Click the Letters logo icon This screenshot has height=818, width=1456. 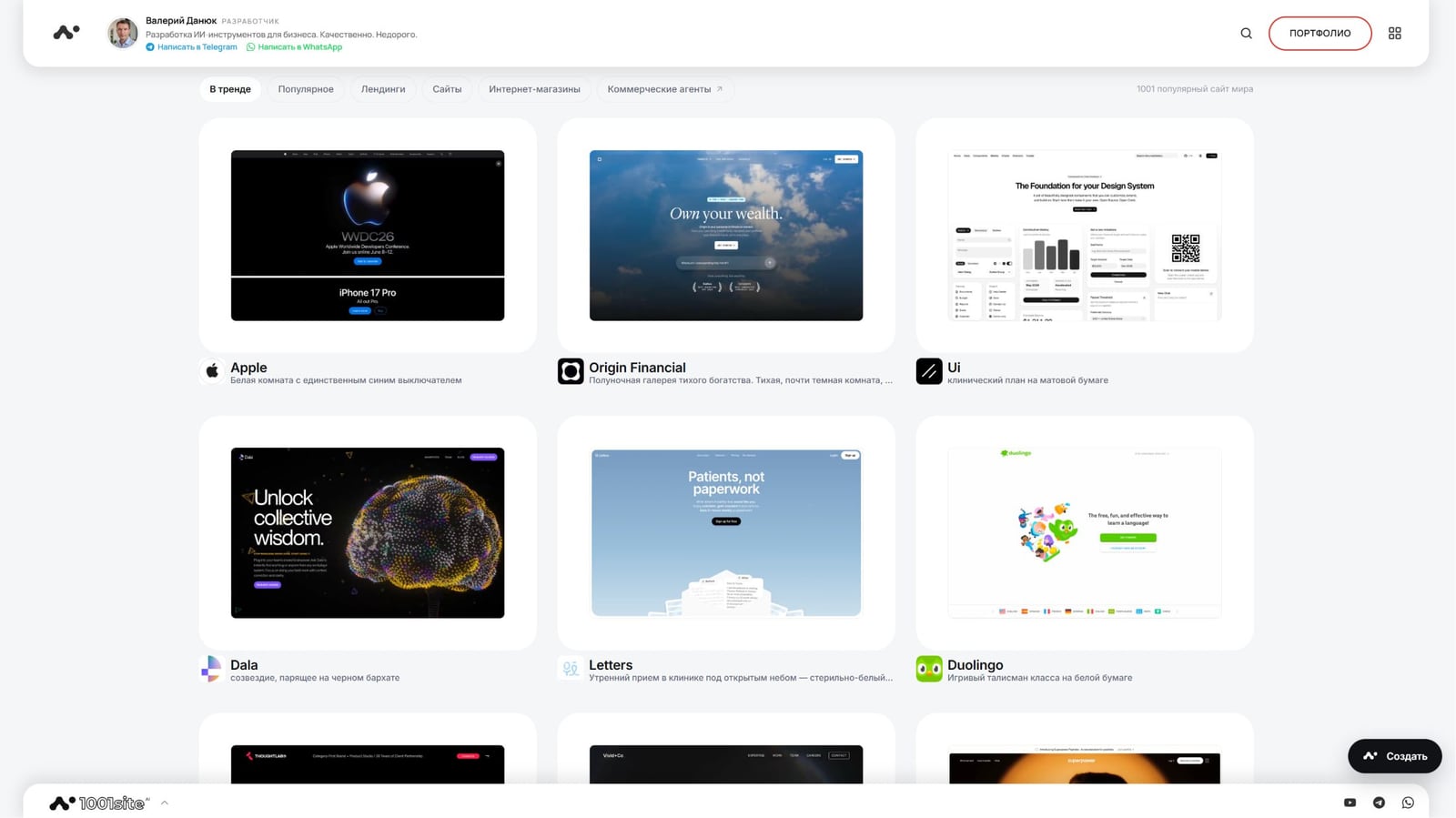(571, 669)
